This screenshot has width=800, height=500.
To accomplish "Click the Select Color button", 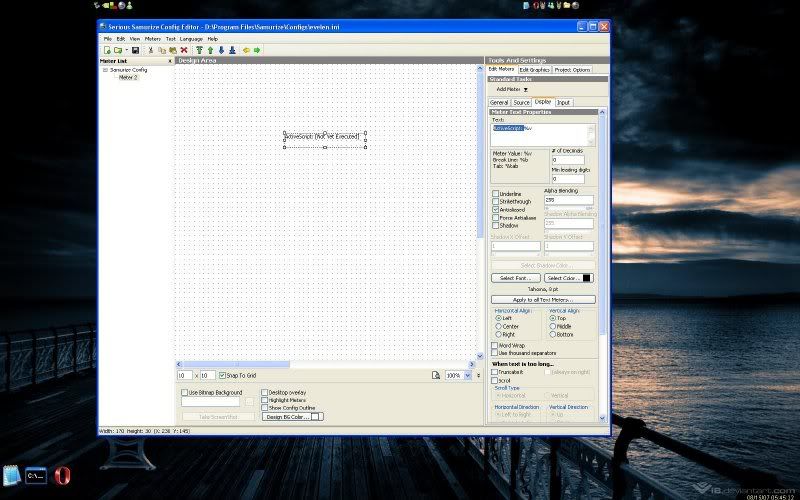I will click(569, 278).
